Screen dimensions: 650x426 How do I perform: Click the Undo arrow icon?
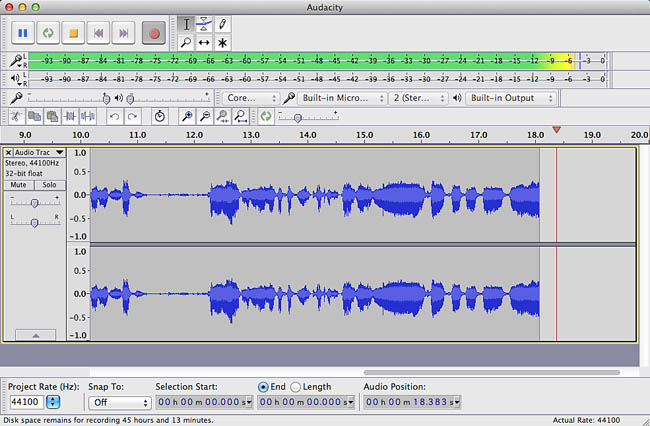(x=114, y=116)
